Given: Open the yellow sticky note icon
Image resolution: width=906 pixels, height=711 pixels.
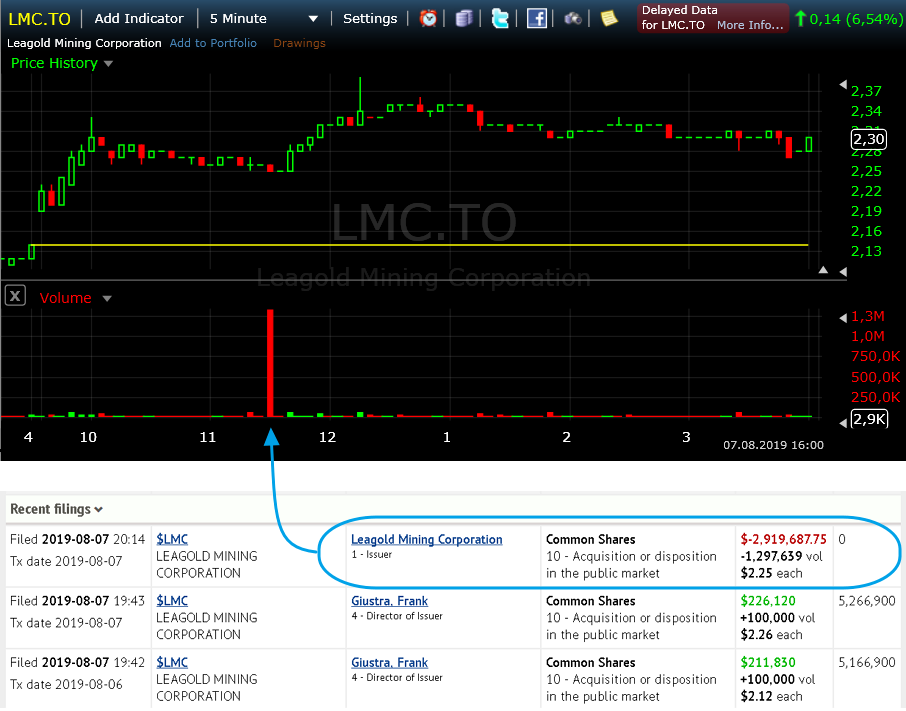Looking at the screenshot, I should (x=609, y=18).
